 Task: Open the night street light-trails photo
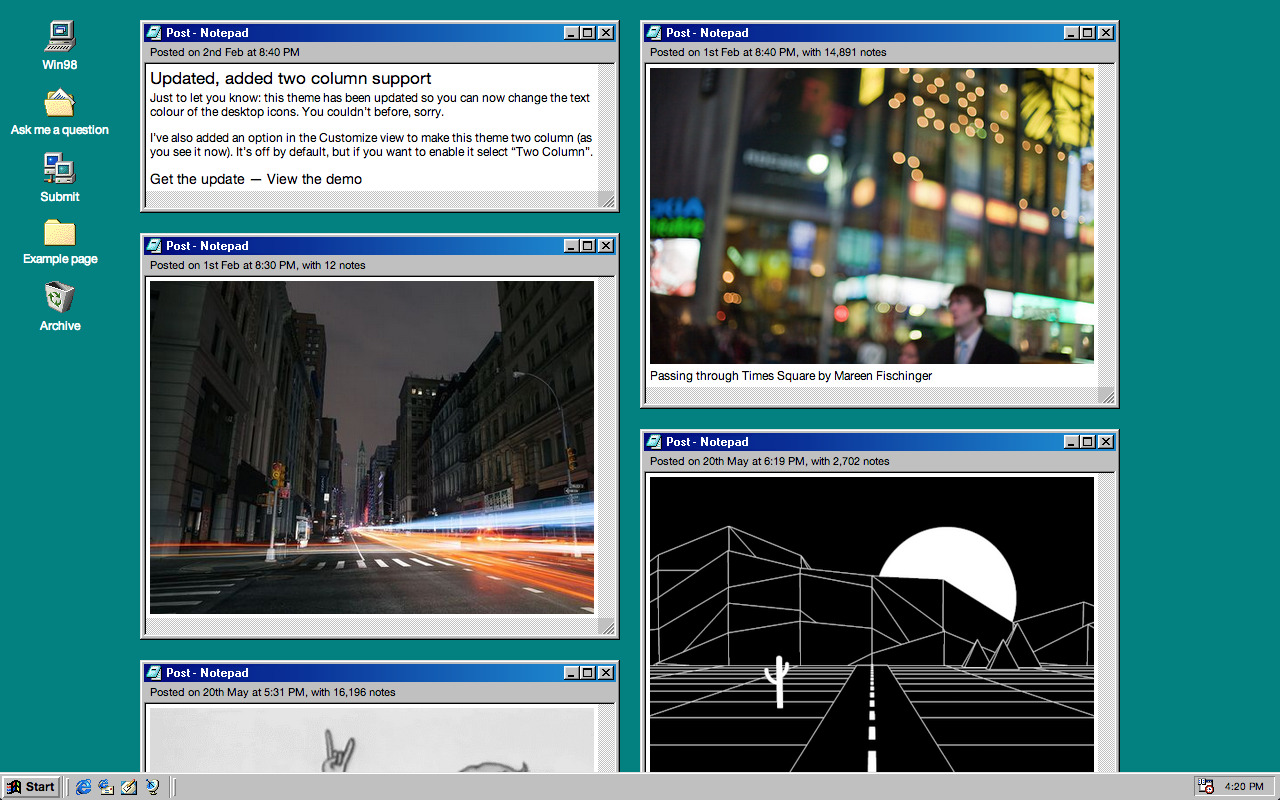pos(372,447)
